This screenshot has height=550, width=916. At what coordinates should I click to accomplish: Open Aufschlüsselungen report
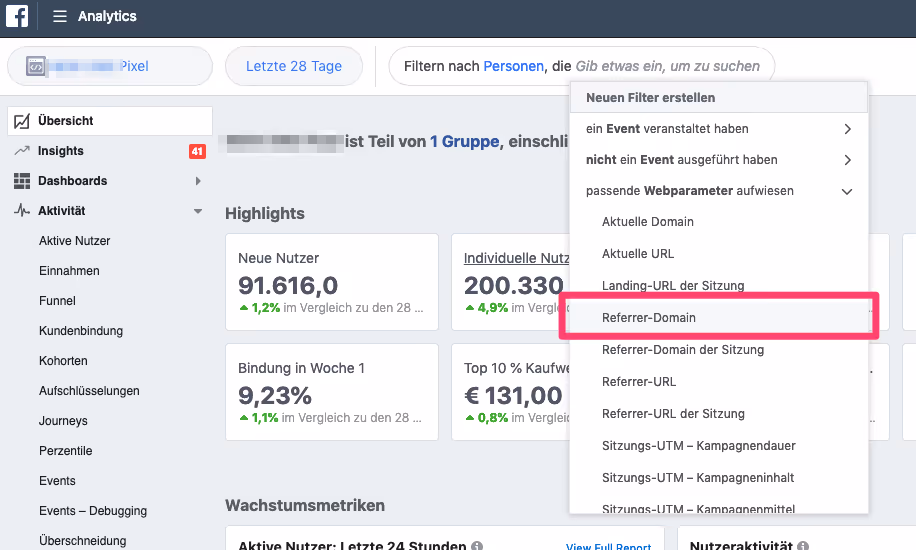89,391
